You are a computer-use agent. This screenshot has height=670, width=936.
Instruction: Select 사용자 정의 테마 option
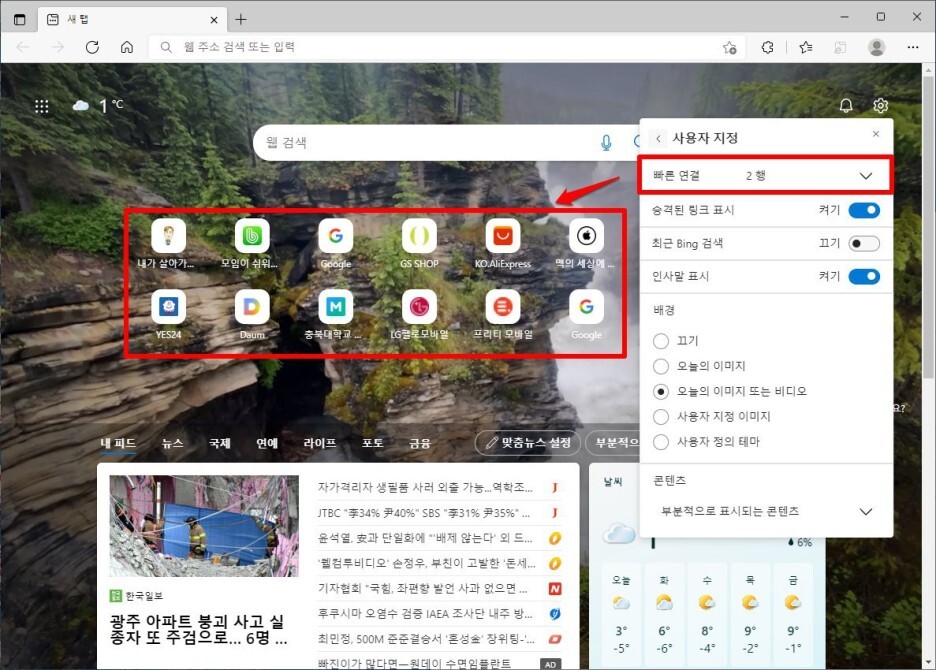pyautogui.click(x=661, y=442)
